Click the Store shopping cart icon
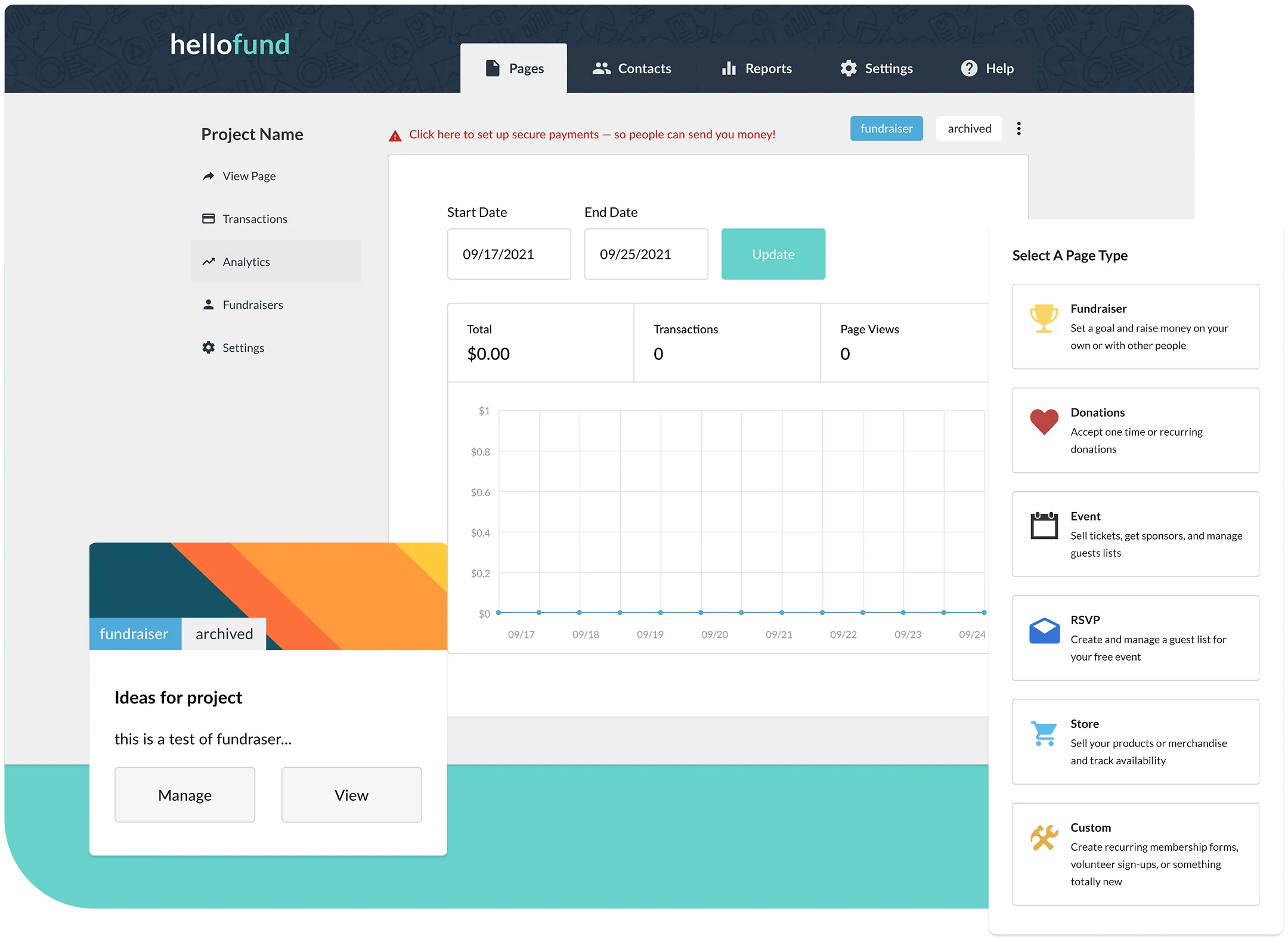Image resolution: width=1288 pixels, height=939 pixels. pyautogui.click(x=1044, y=733)
